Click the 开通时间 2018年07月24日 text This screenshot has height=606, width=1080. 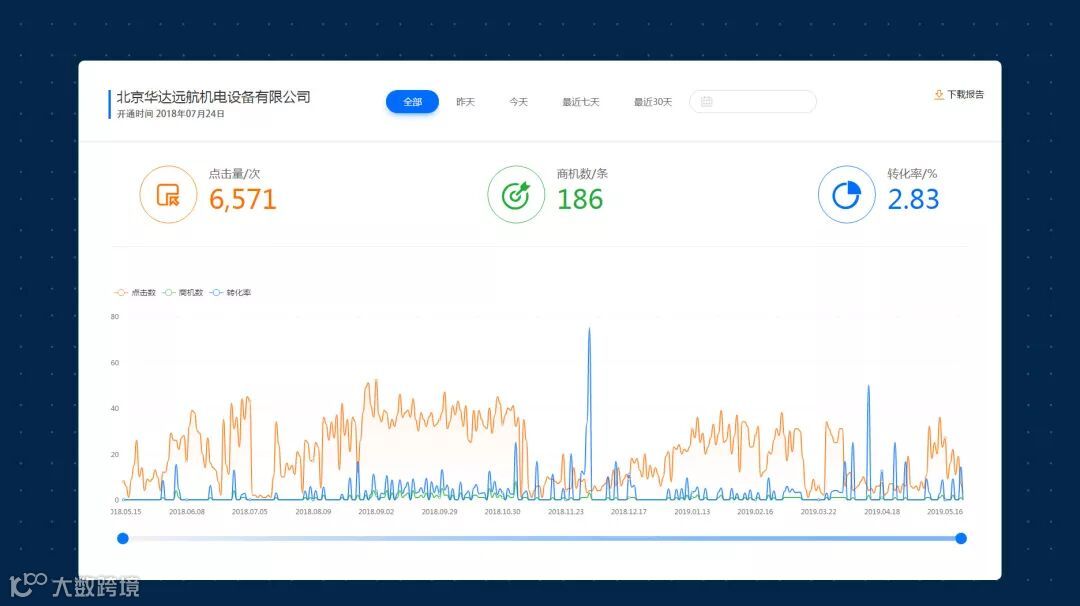171,114
